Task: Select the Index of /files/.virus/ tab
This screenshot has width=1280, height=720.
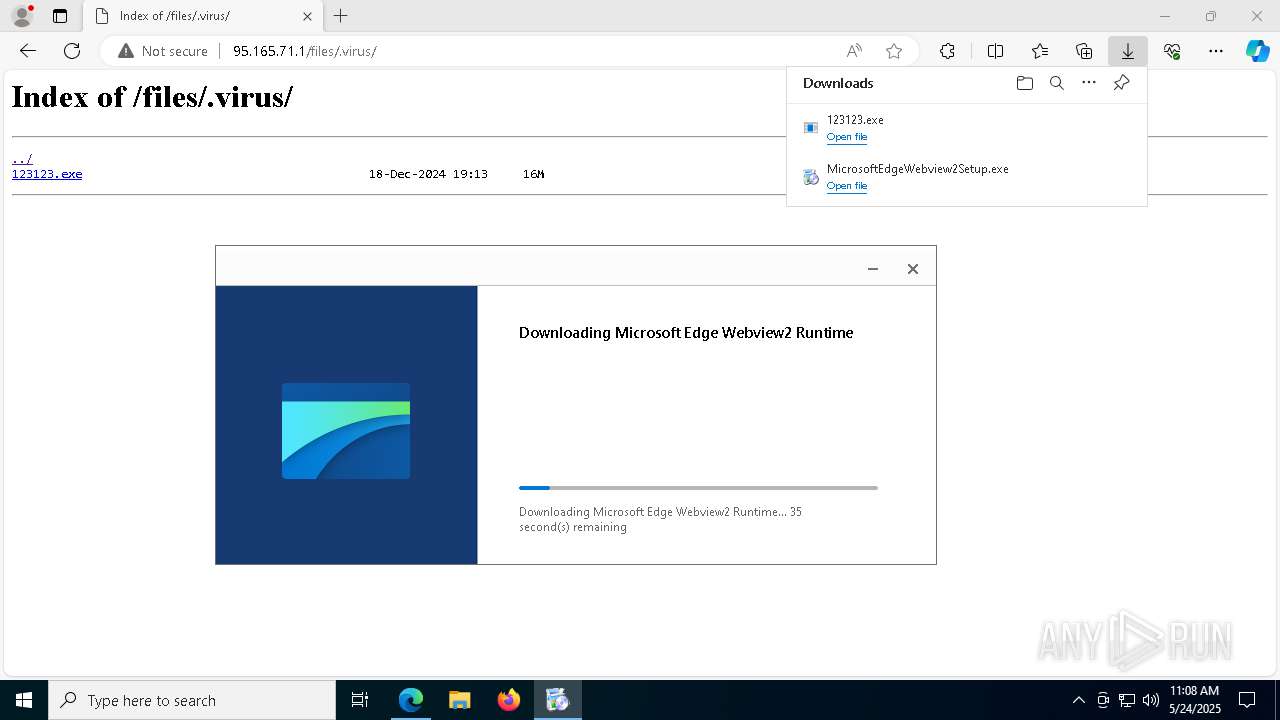Action: (x=202, y=16)
